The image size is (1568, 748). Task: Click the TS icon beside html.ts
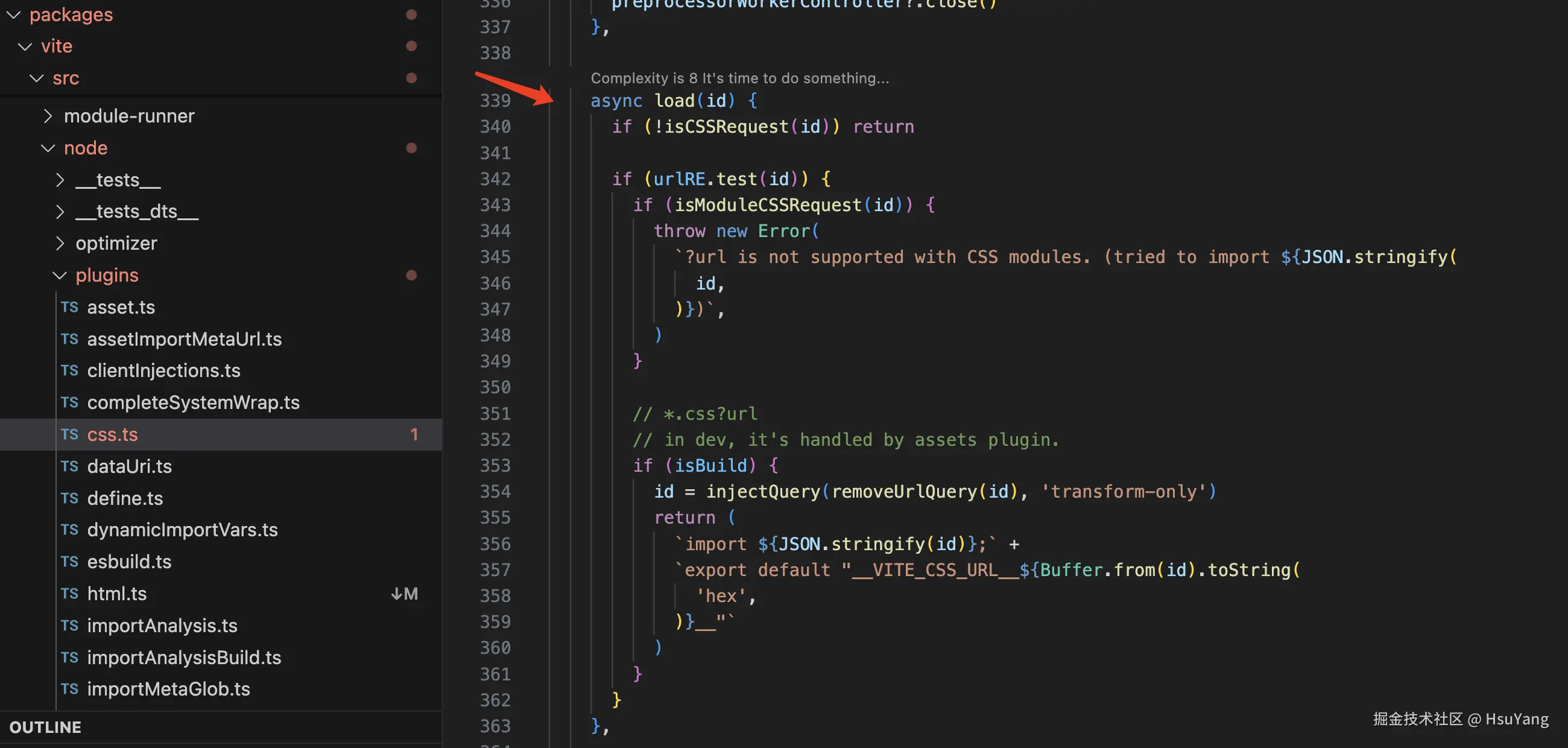point(69,594)
